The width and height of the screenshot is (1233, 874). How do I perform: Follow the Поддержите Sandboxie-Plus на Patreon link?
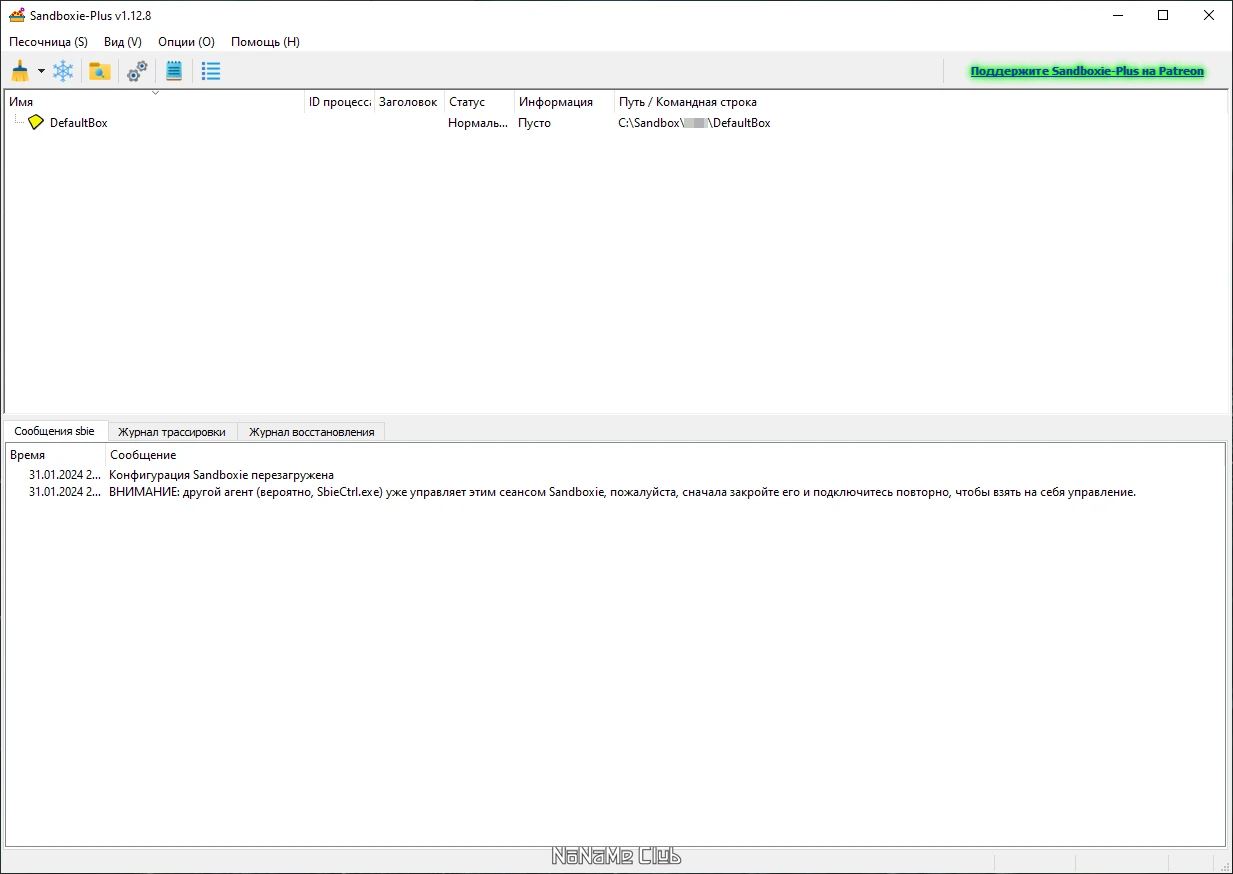(1087, 71)
